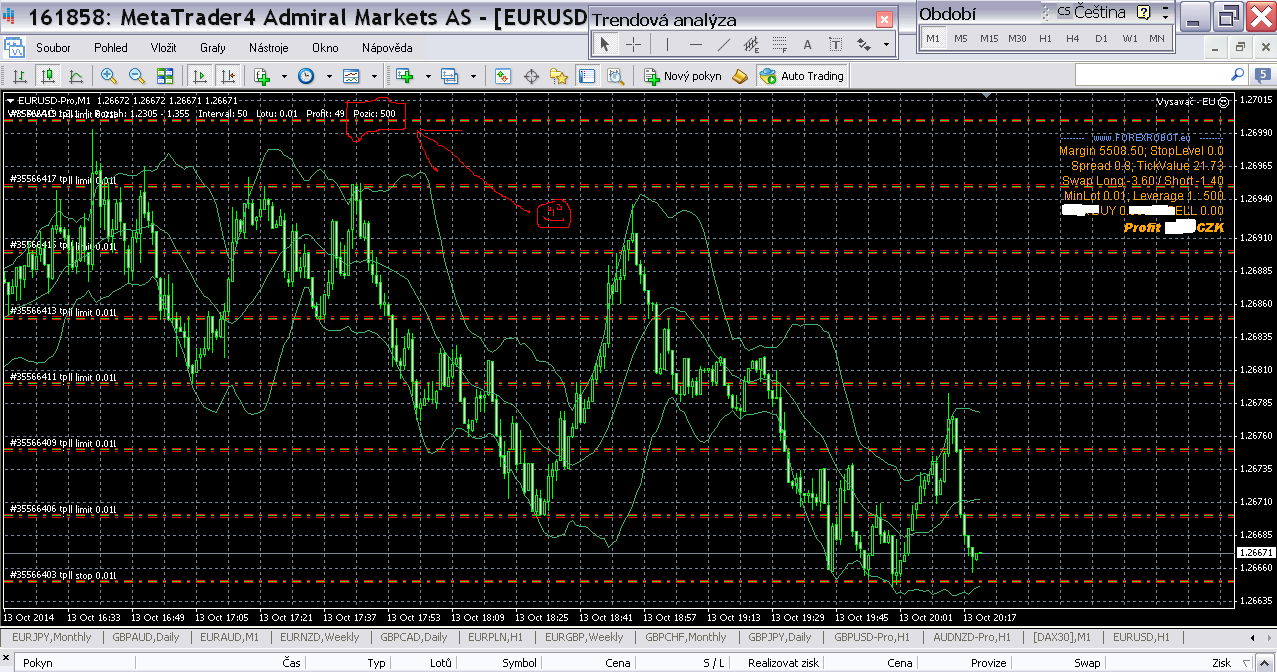Click search magnifier icon
Viewport: 1277px width, 672px height.
click(x=1237, y=75)
